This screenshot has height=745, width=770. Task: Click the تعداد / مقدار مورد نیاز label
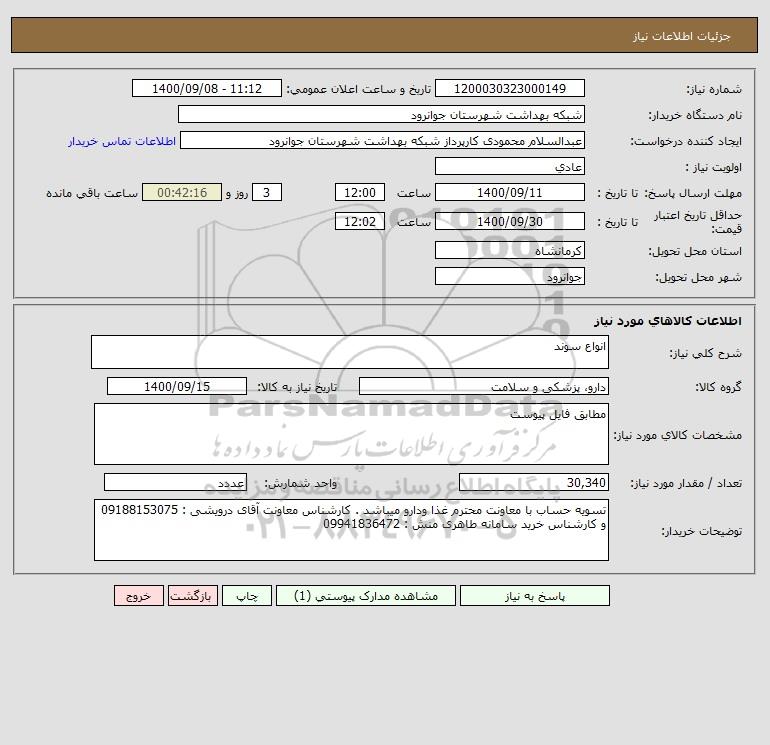pos(686,483)
